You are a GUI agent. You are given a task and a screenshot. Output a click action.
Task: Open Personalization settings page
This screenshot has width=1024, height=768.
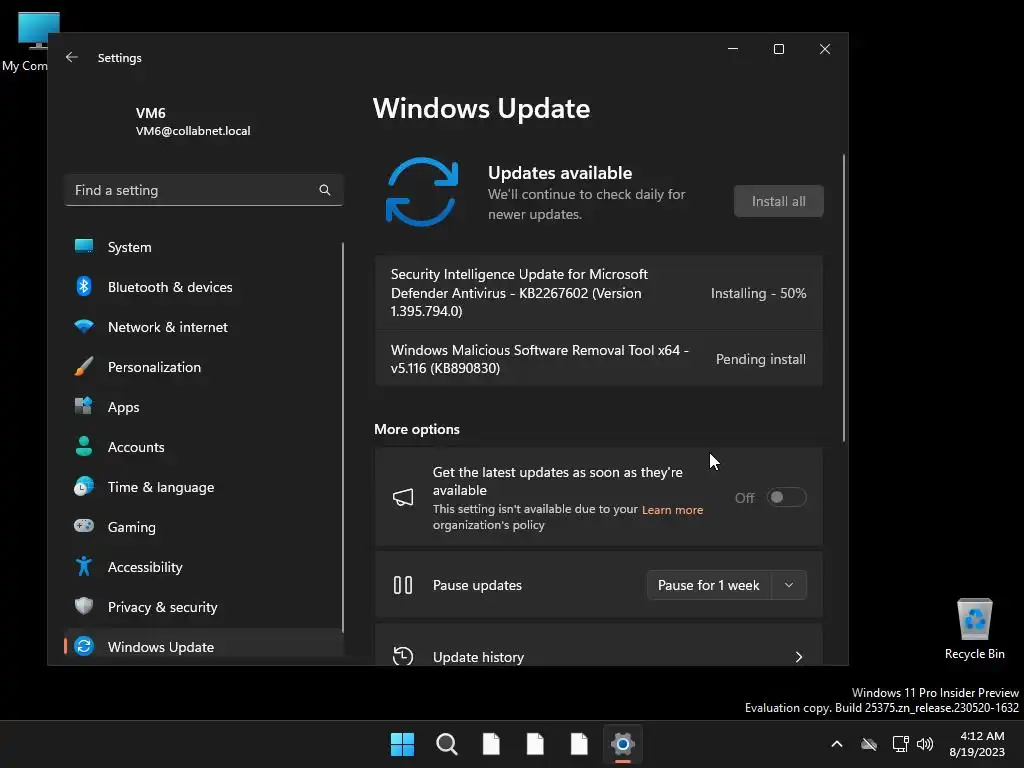pos(204,367)
